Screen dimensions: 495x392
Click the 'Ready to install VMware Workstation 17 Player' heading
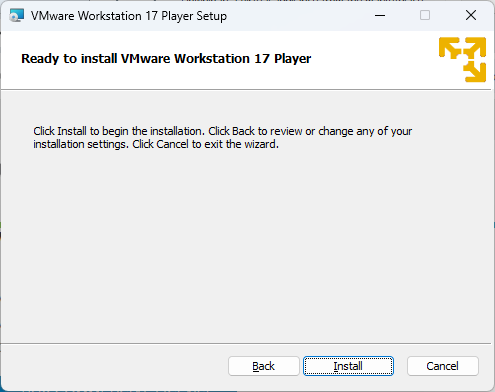(166, 59)
